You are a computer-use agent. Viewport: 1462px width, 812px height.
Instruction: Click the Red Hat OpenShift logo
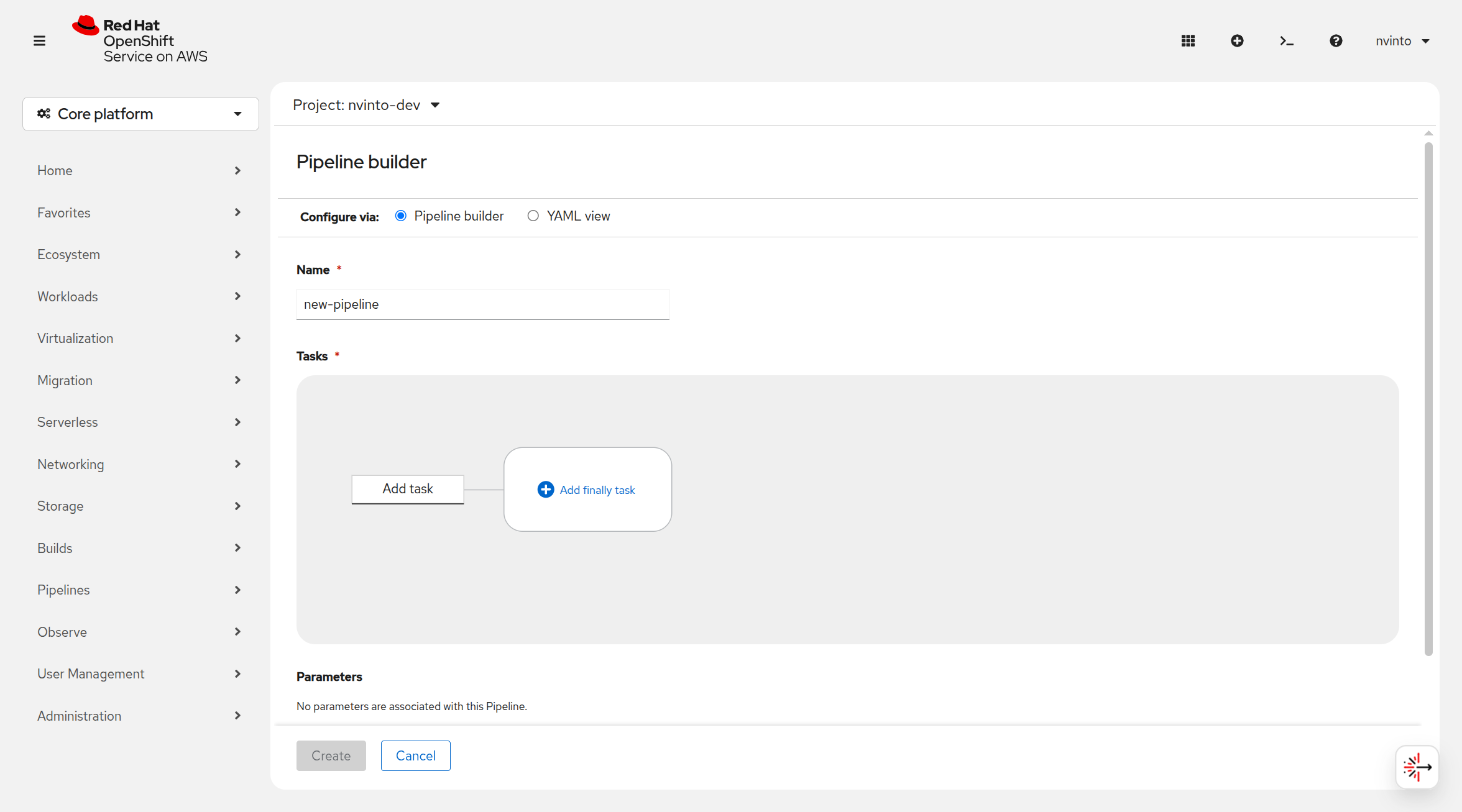coord(140,40)
